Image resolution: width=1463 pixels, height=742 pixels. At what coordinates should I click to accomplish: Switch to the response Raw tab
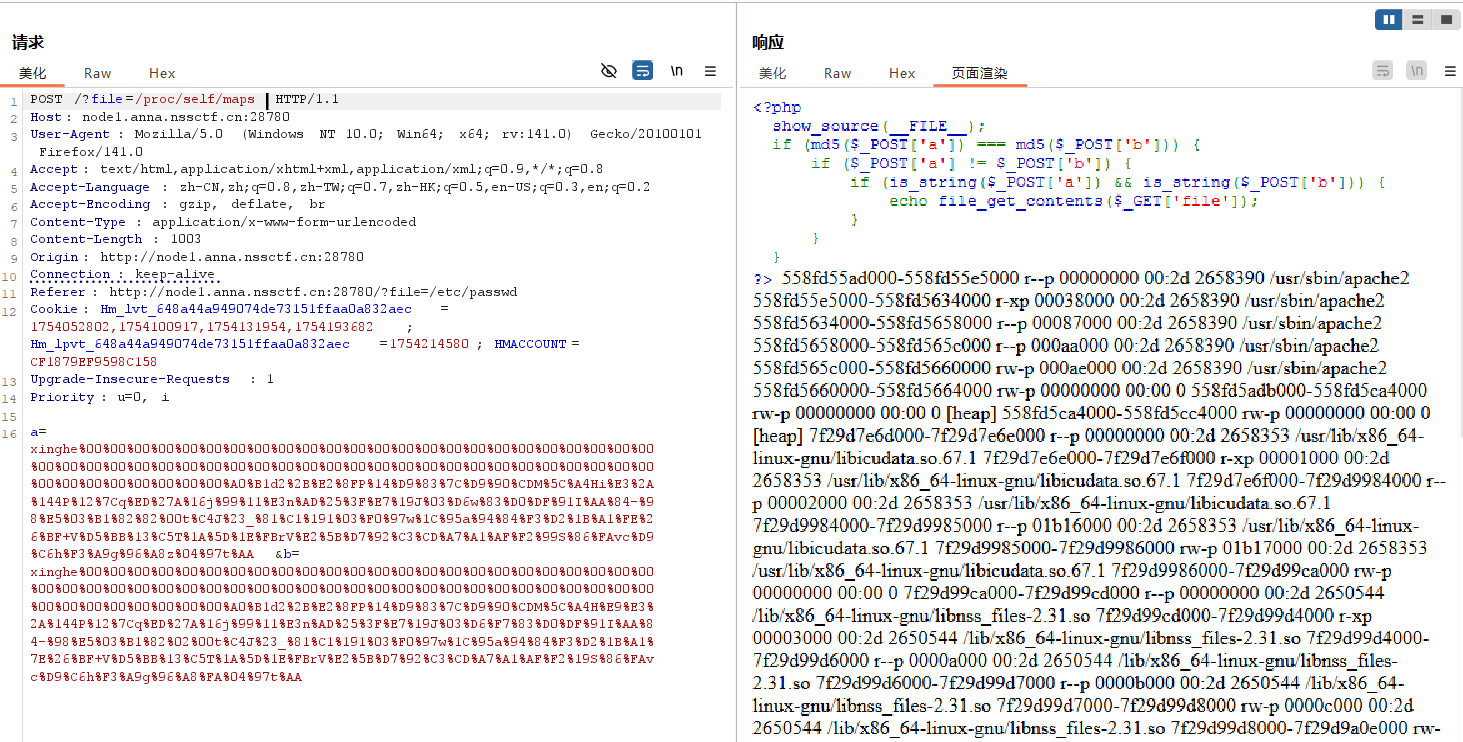[837, 73]
